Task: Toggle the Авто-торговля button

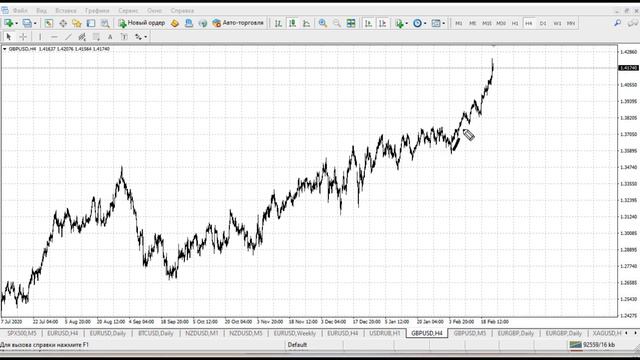Action: (238, 23)
